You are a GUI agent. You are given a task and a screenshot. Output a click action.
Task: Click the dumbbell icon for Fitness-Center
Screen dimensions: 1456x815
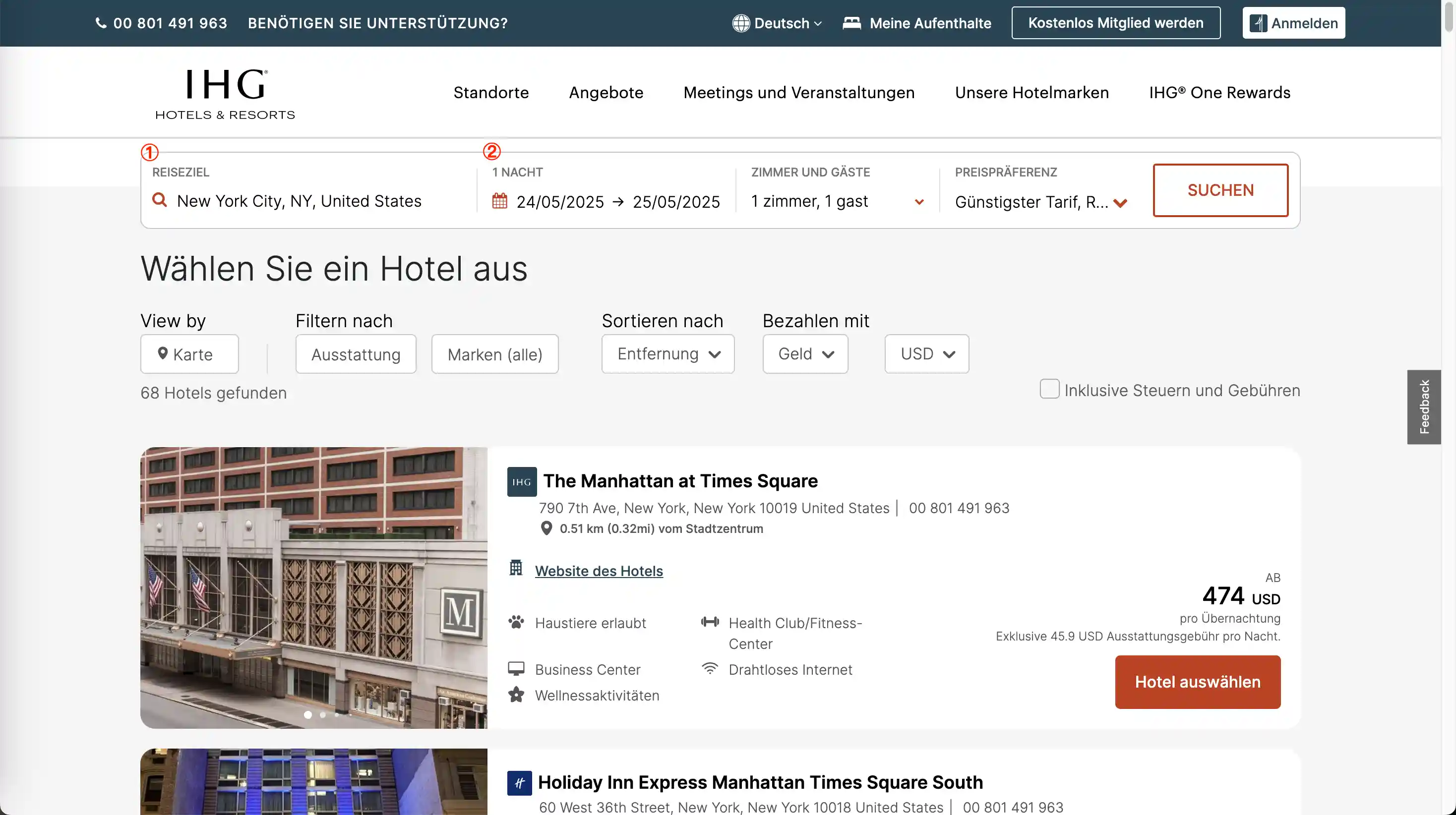[710, 622]
